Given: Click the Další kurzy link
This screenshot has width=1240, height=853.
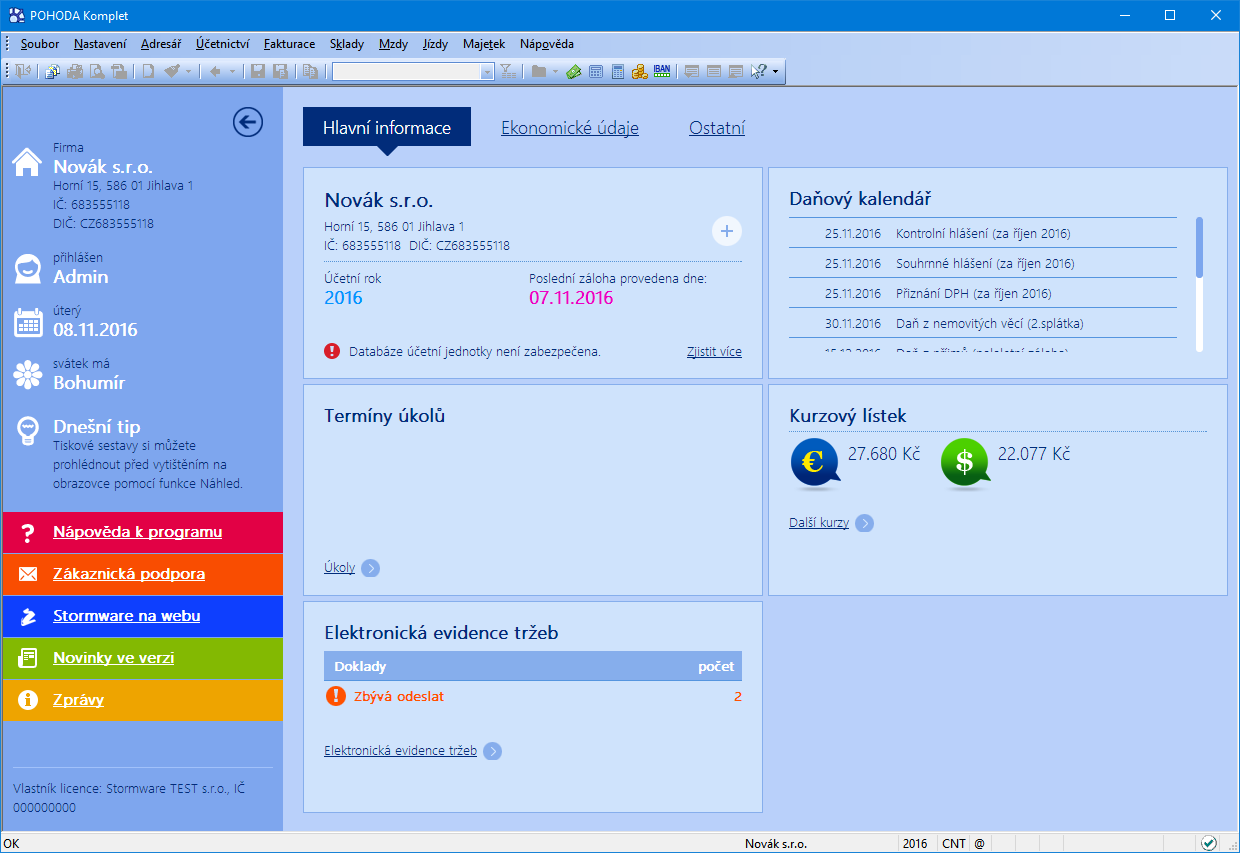Looking at the screenshot, I should tap(819, 523).
